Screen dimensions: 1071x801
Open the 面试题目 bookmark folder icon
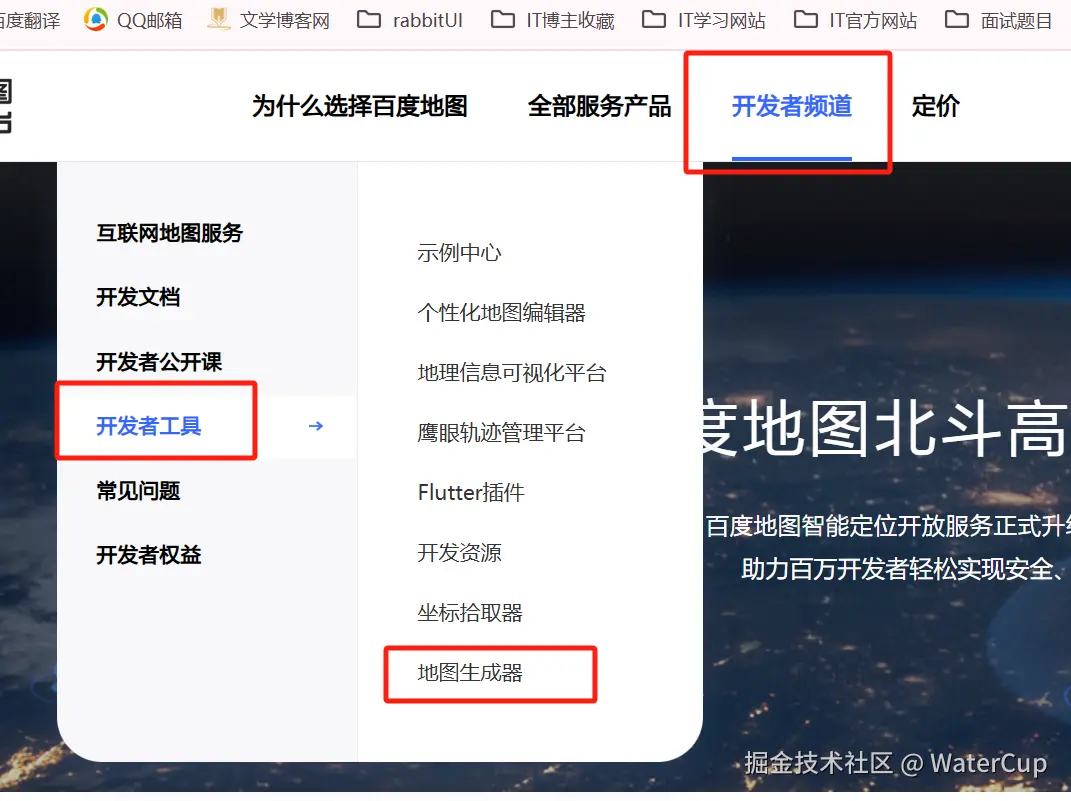956,19
